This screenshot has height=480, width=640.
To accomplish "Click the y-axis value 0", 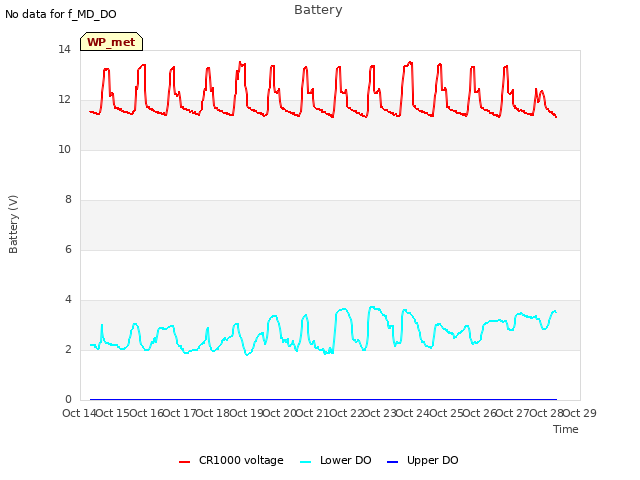I will [x=68, y=400].
